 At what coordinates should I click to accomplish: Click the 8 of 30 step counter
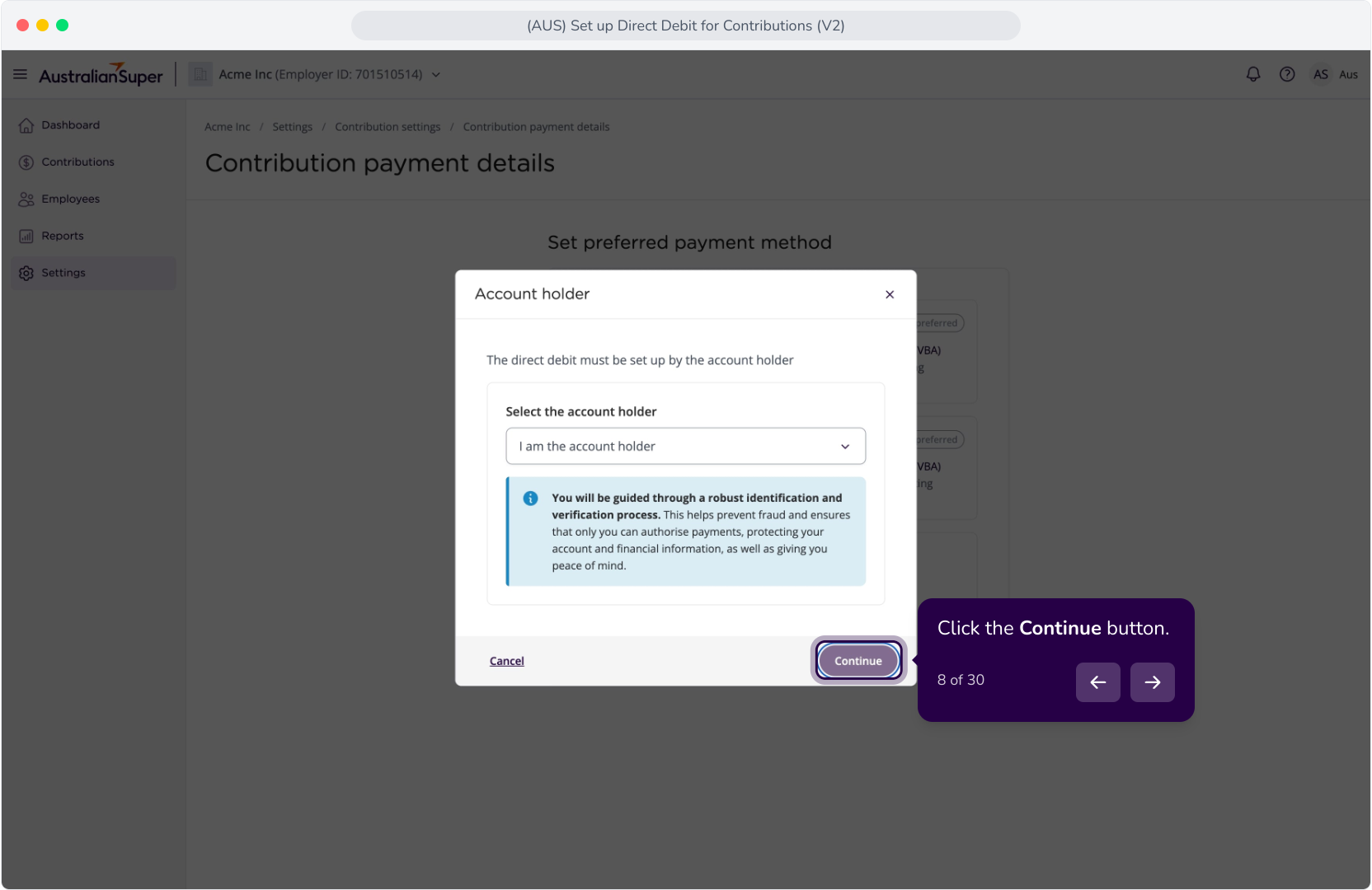tap(961, 680)
